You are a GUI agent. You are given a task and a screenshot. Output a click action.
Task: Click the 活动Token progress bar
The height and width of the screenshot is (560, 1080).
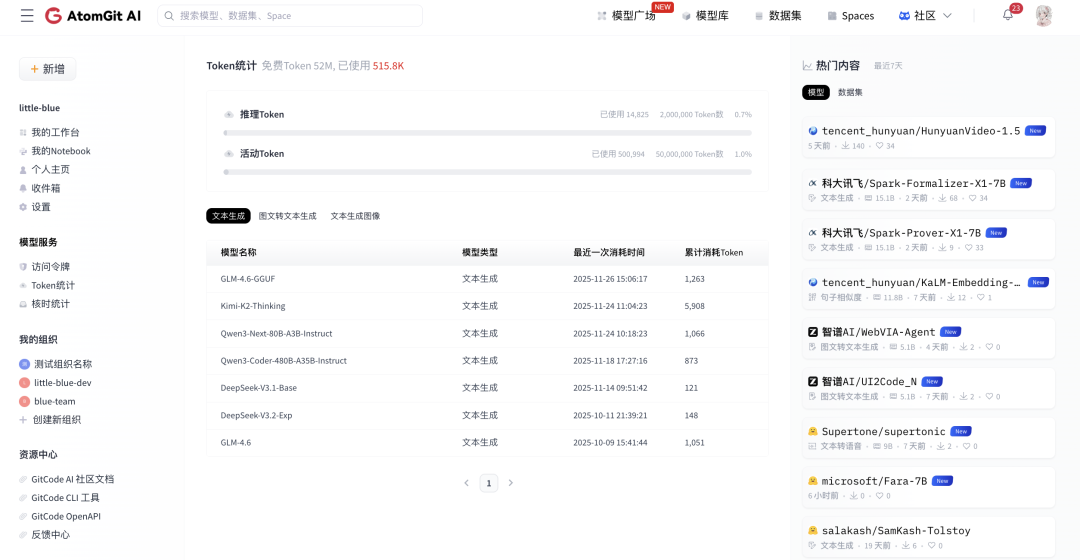pyautogui.click(x=488, y=172)
